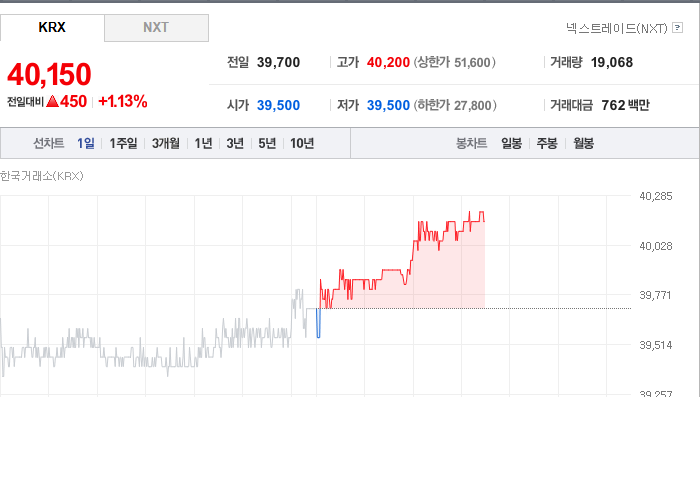Select the 1일 line chart period
The height and width of the screenshot is (490, 700).
86,143
